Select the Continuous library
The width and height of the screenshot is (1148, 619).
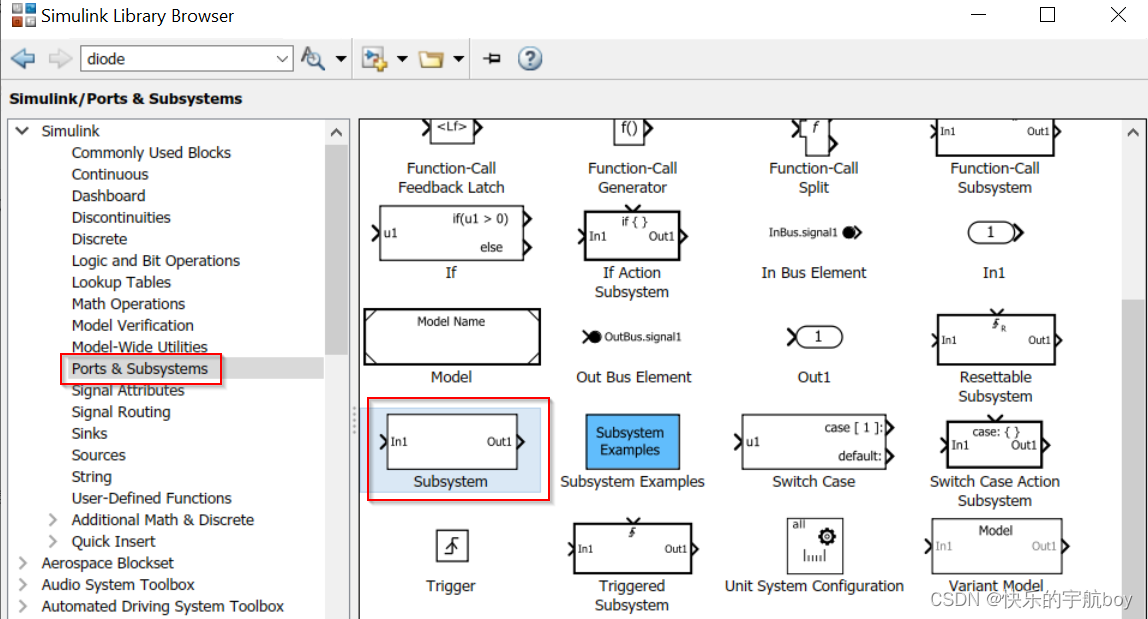[110, 174]
